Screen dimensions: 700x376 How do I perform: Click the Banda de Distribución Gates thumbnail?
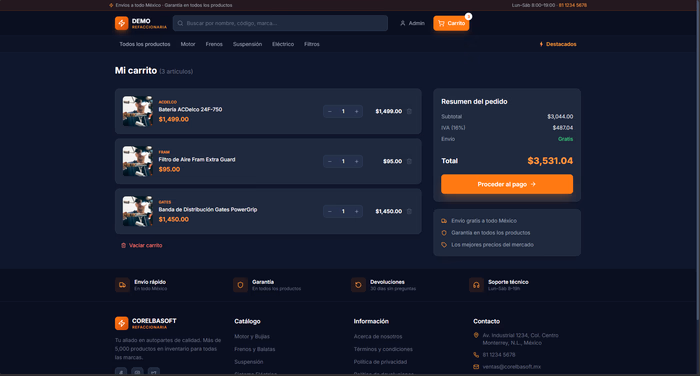pyautogui.click(x=138, y=211)
